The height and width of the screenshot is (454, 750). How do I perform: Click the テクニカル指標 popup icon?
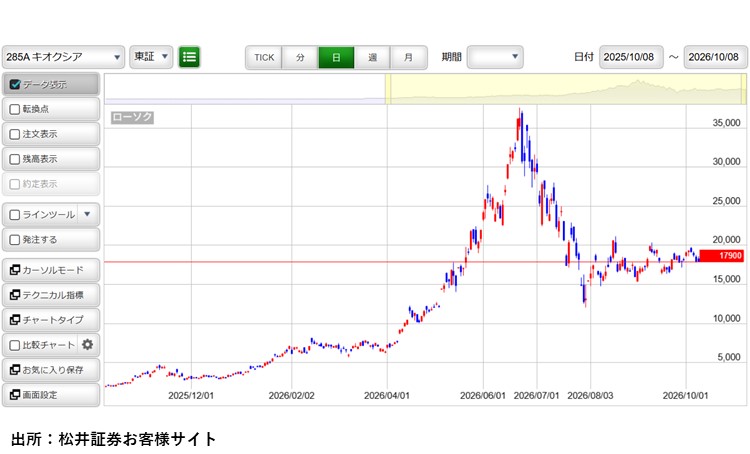pos(15,295)
